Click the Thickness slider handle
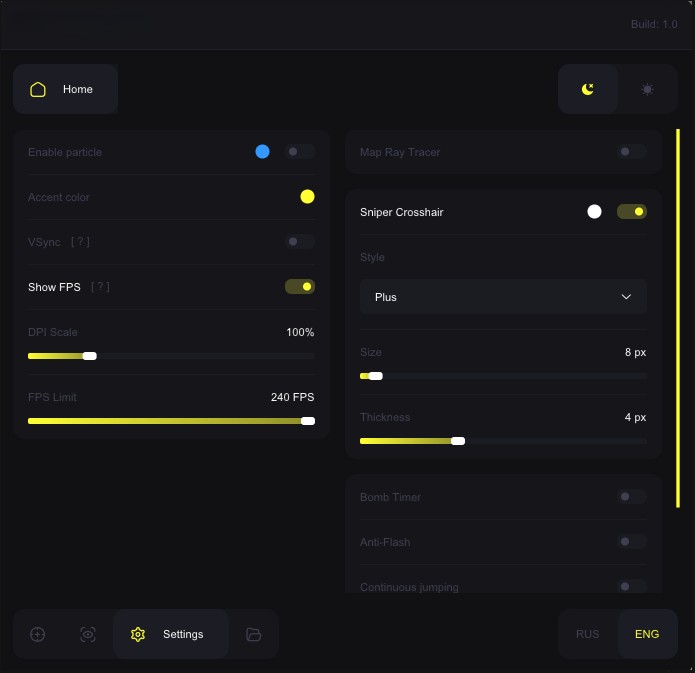 pos(458,440)
